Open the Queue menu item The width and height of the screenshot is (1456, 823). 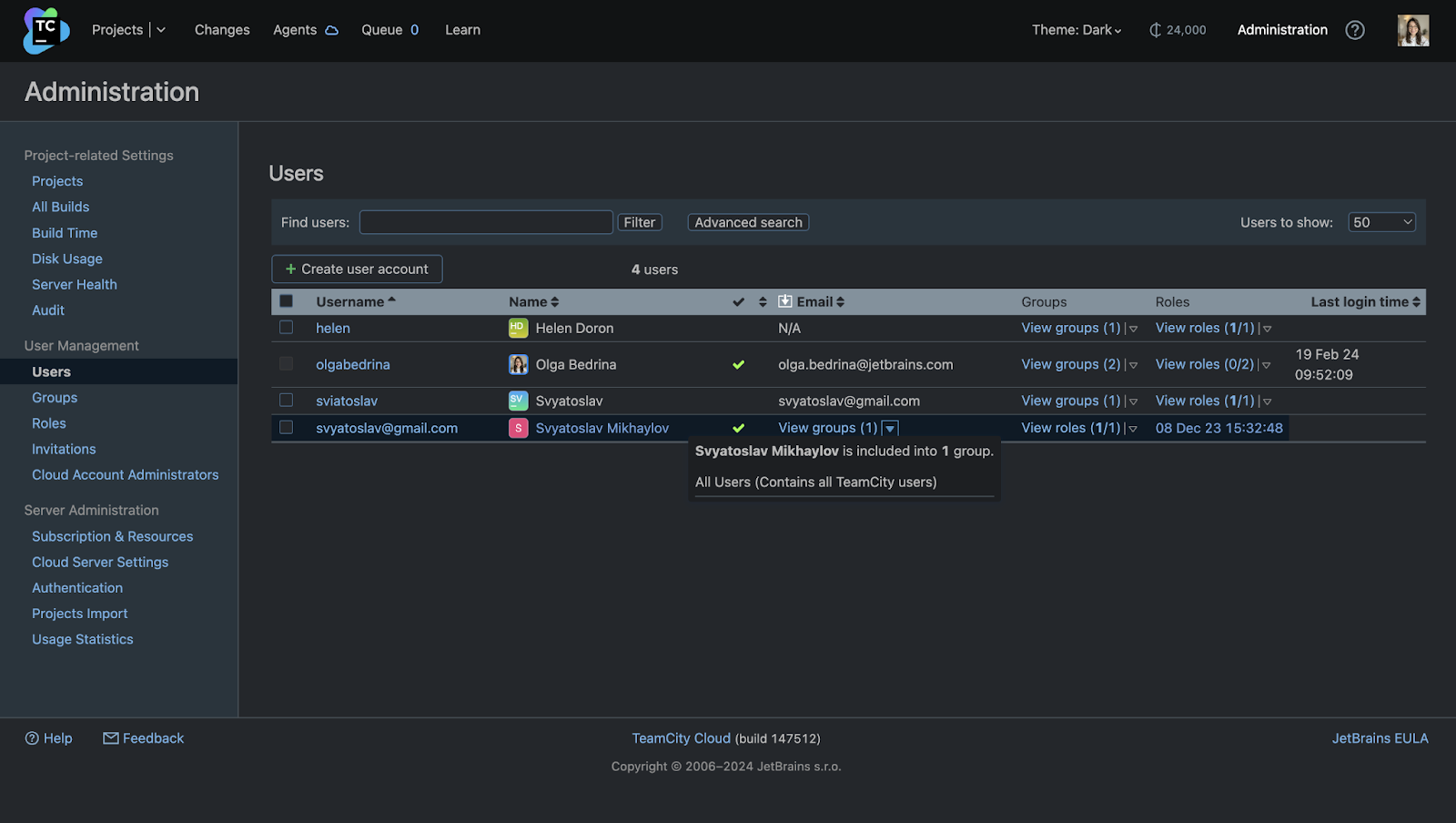tap(390, 30)
